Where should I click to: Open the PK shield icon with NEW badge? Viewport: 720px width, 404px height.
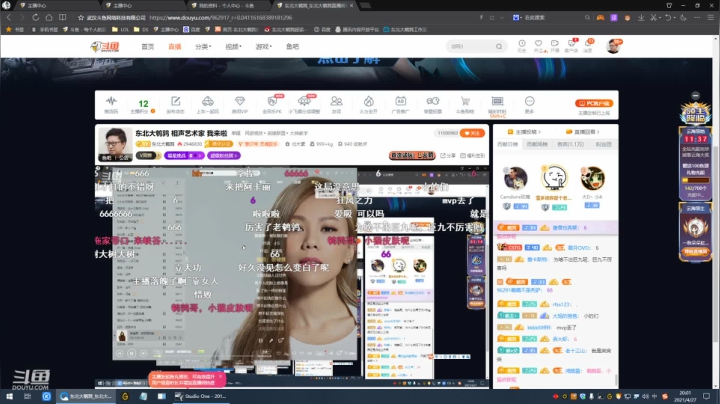pyautogui.click(x=272, y=101)
